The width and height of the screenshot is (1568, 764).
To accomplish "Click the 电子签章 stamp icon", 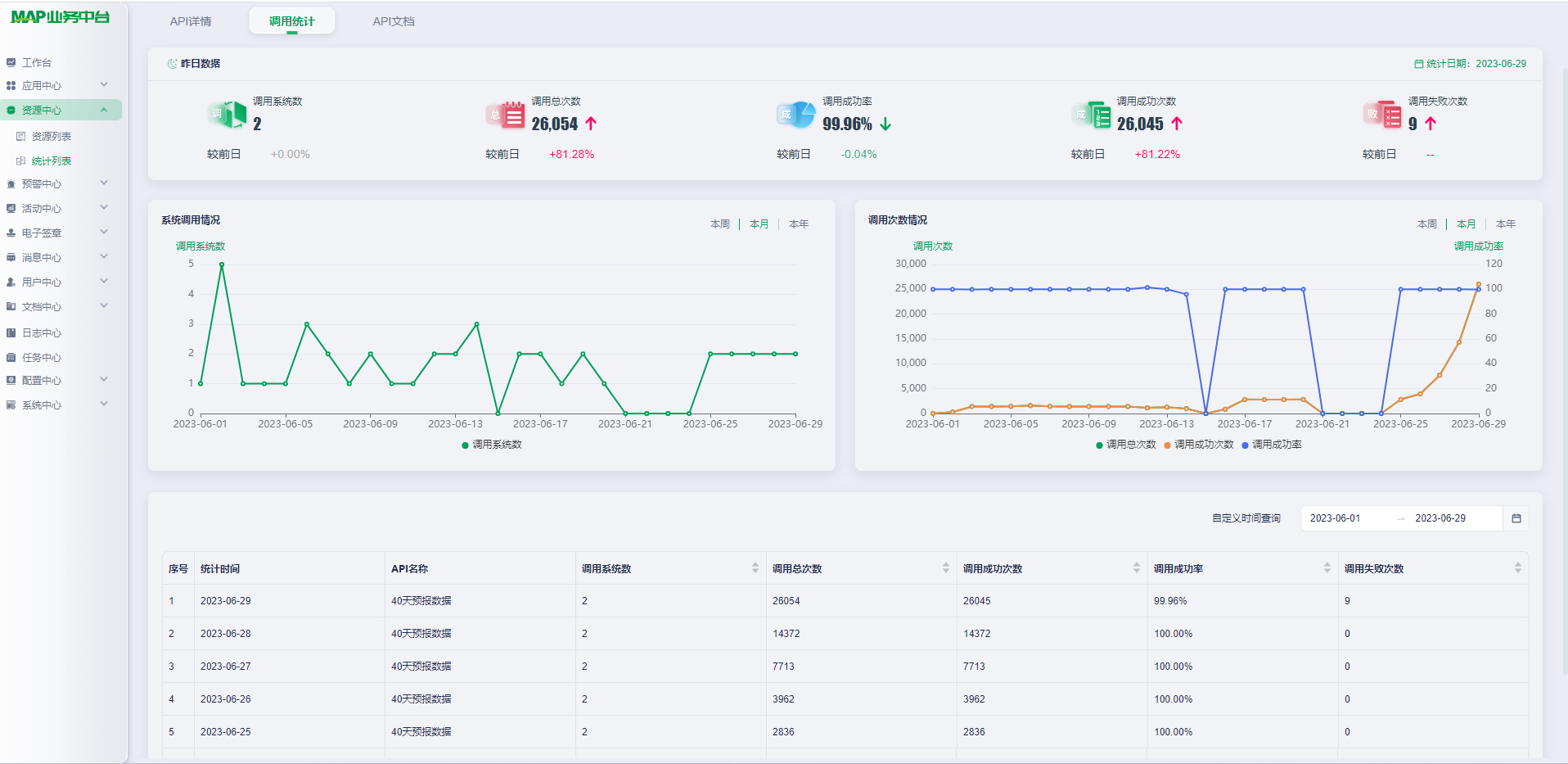I will pos(11,233).
